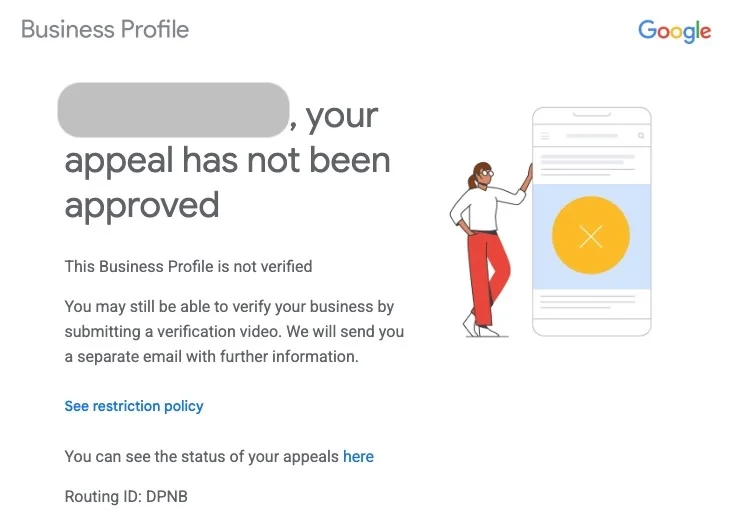Click the Business Profile header text
Image resolution: width=736 pixels, height=529 pixels.
point(105,29)
